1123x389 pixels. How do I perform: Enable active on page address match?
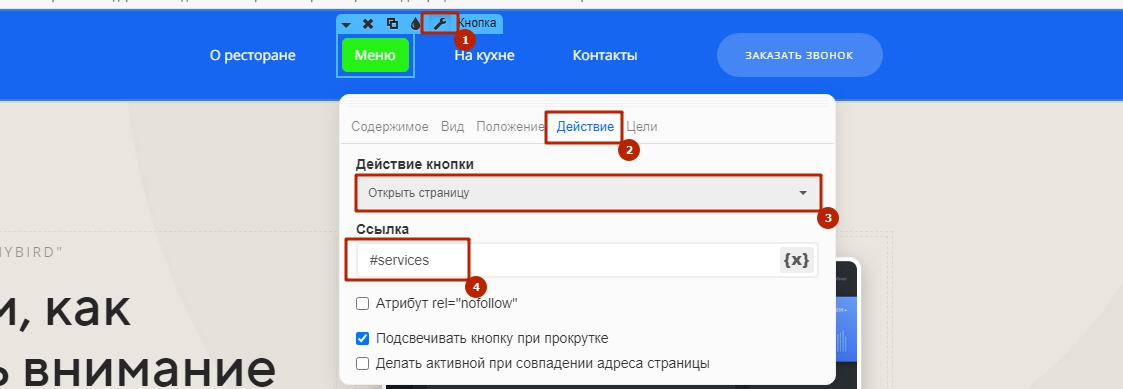coord(362,363)
